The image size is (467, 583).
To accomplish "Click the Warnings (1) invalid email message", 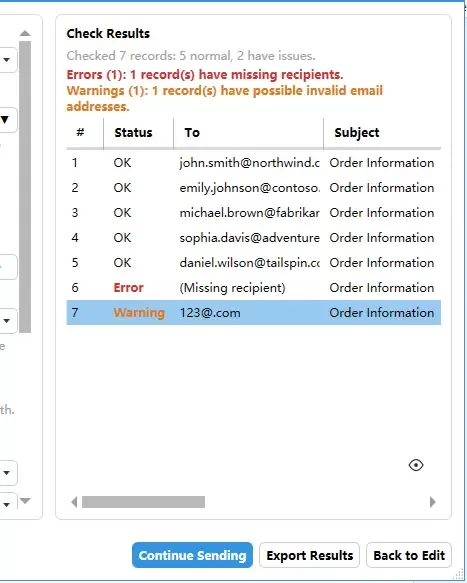I will tap(225, 99).
